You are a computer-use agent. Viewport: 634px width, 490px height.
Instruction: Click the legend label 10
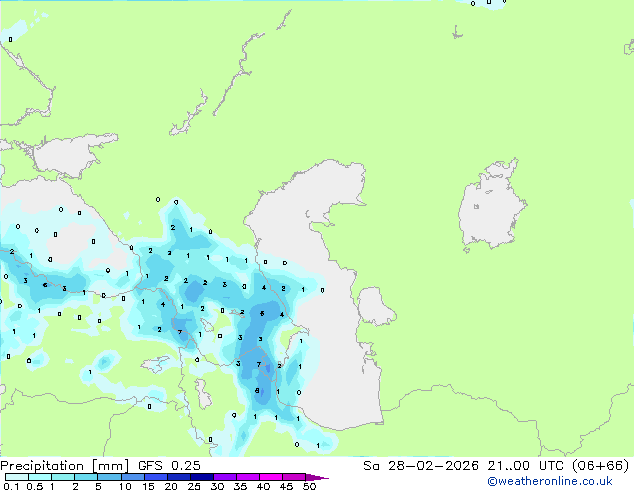click(x=125, y=486)
